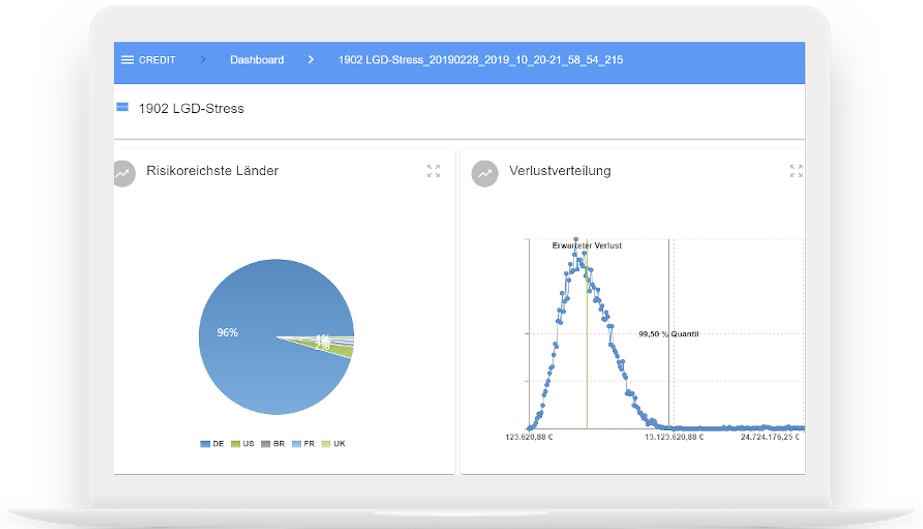Toggle UK legend entry
The width and height of the screenshot is (923, 529).
[333, 443]
